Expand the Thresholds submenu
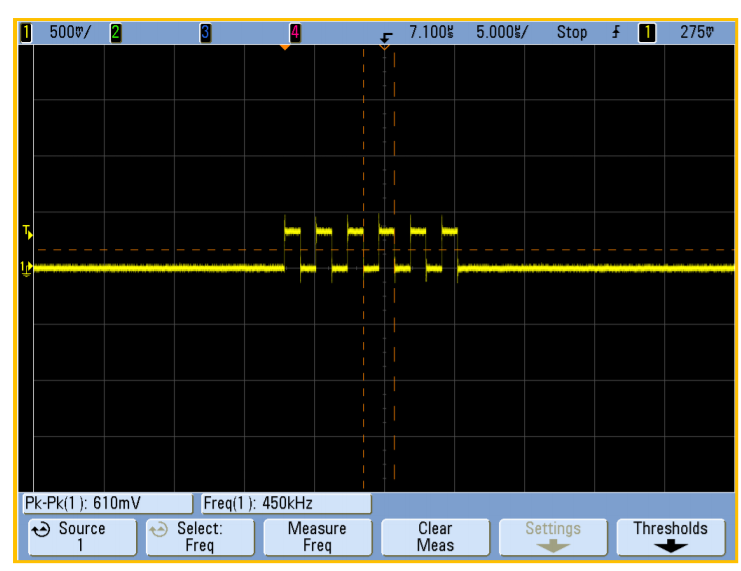This screenshot has width=741, height=571. pos(669,536)
